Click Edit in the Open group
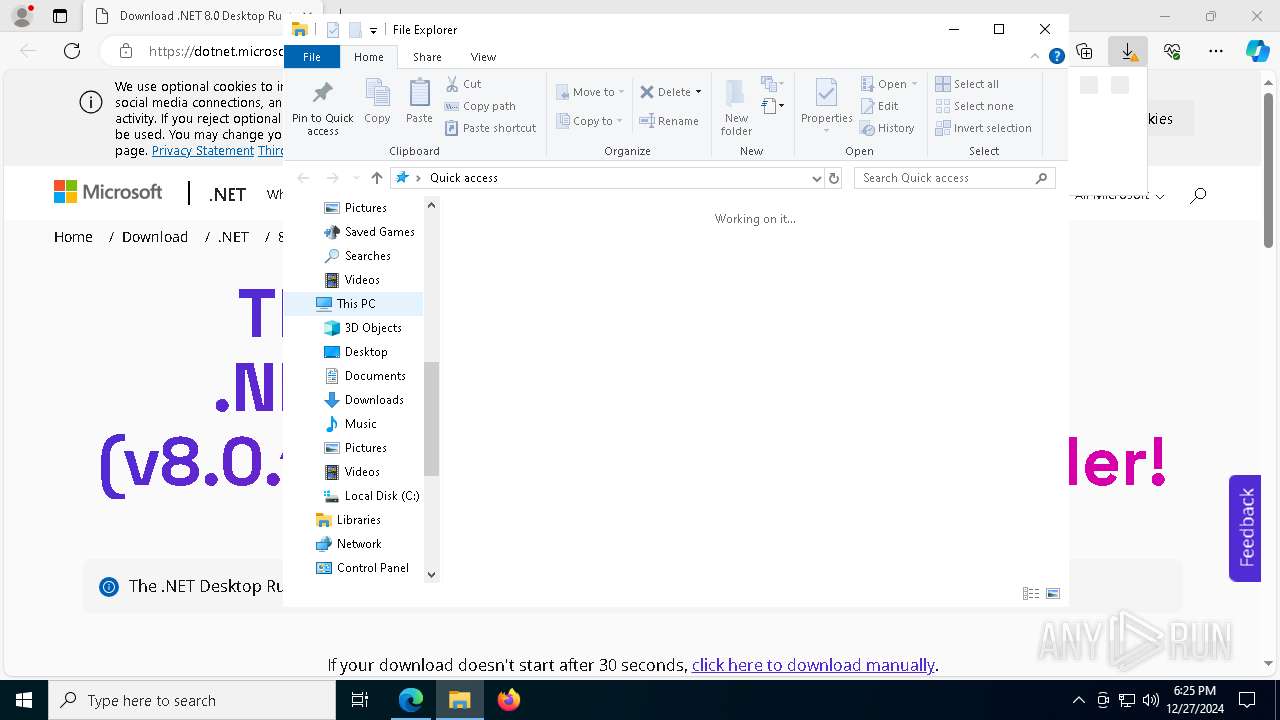1280x720 pixels. (879, 106)
